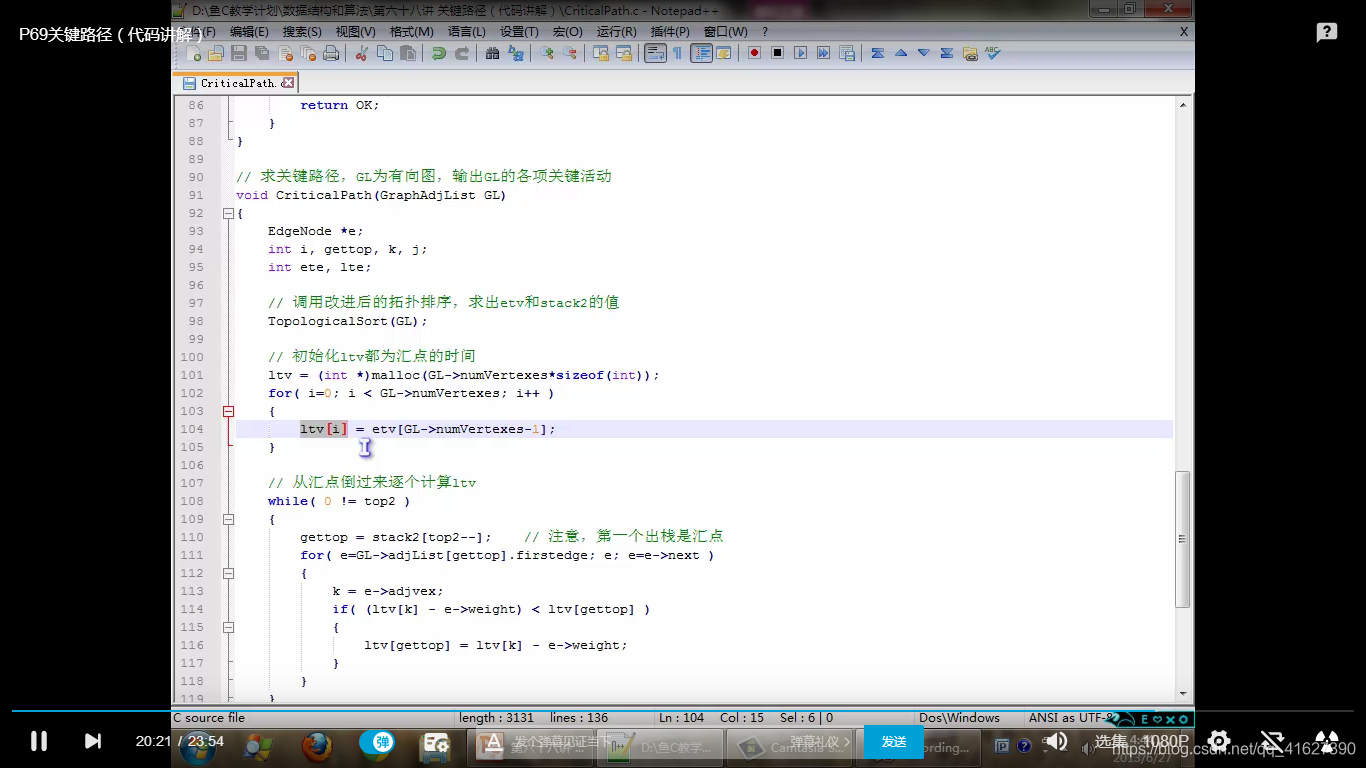Viewport: 1366px width, 768px height.
Task: Click the vertical scrollbar up arrow
Action: 1183,104
